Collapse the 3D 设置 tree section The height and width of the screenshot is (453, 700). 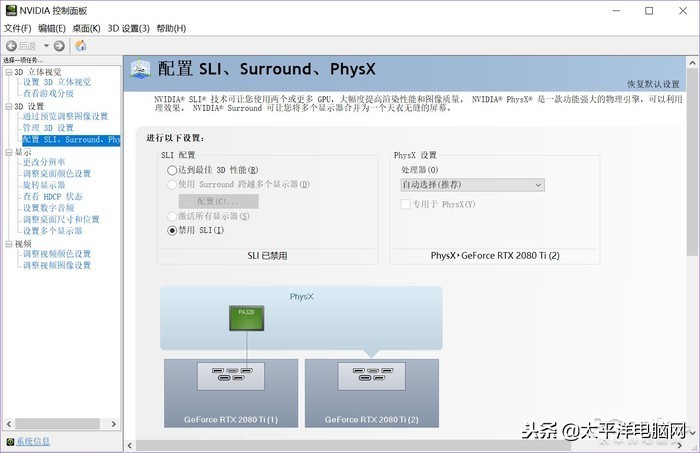8,106
